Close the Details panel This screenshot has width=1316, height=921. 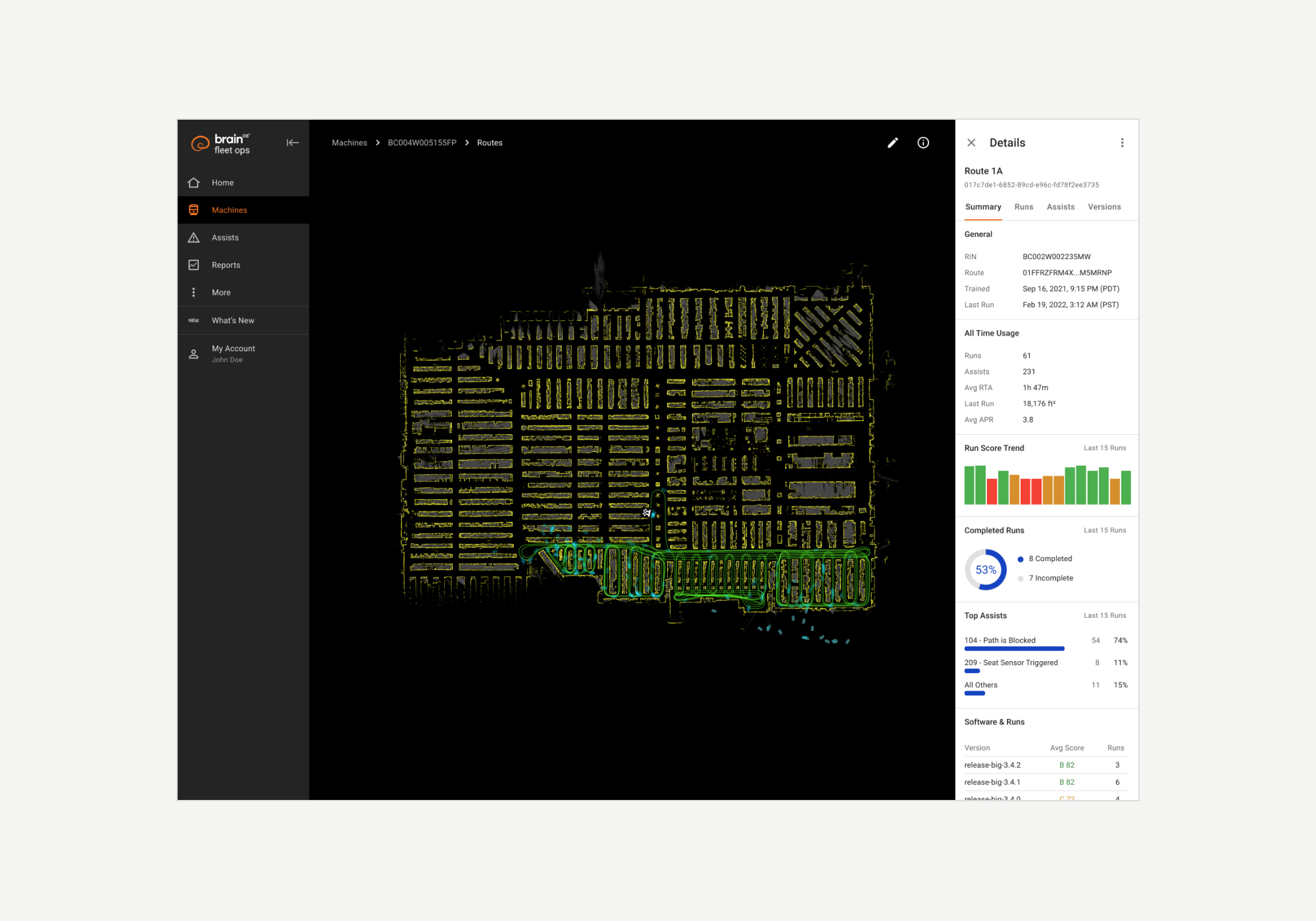point(971,143)
